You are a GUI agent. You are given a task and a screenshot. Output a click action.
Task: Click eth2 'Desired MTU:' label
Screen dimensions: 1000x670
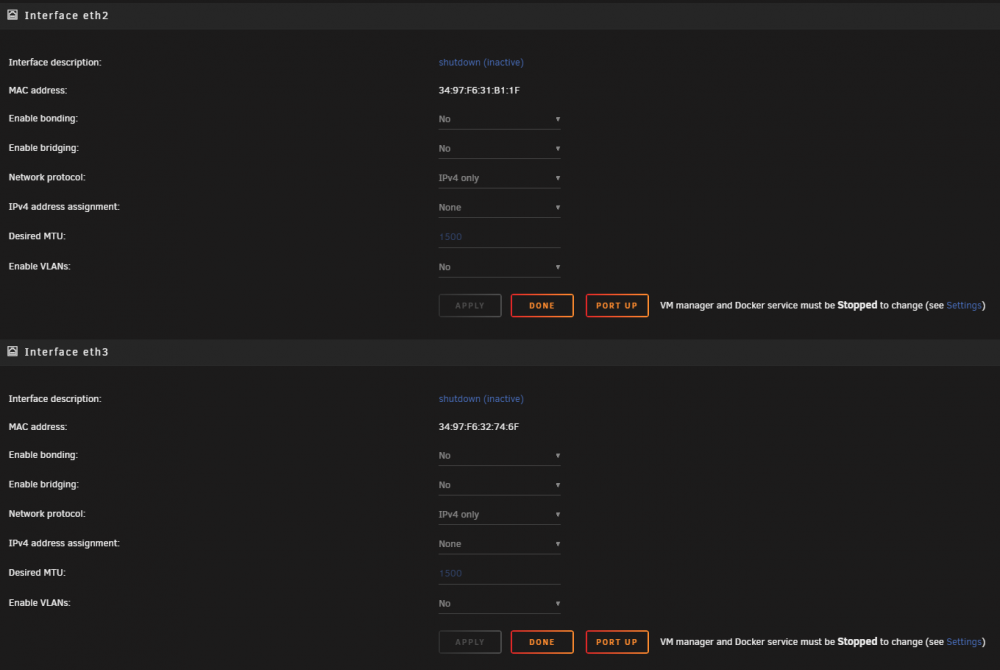coord(37,237)
